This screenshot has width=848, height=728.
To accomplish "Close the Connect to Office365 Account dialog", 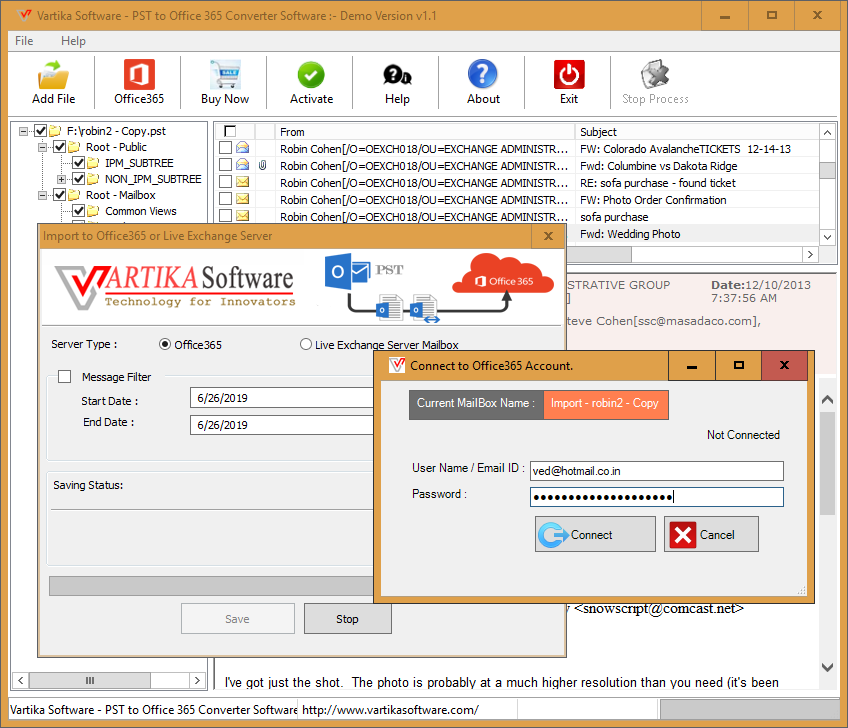I will (784, 366).
